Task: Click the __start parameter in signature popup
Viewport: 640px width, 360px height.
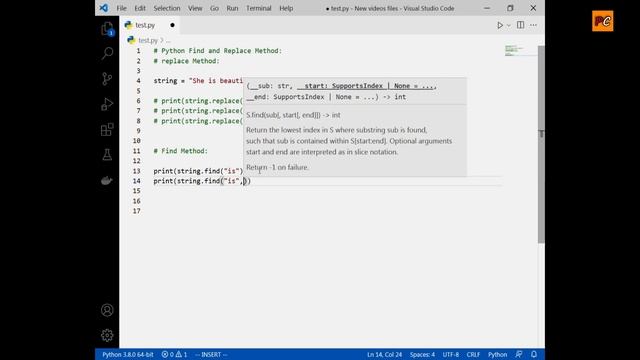Action: [x=366, y=86]
